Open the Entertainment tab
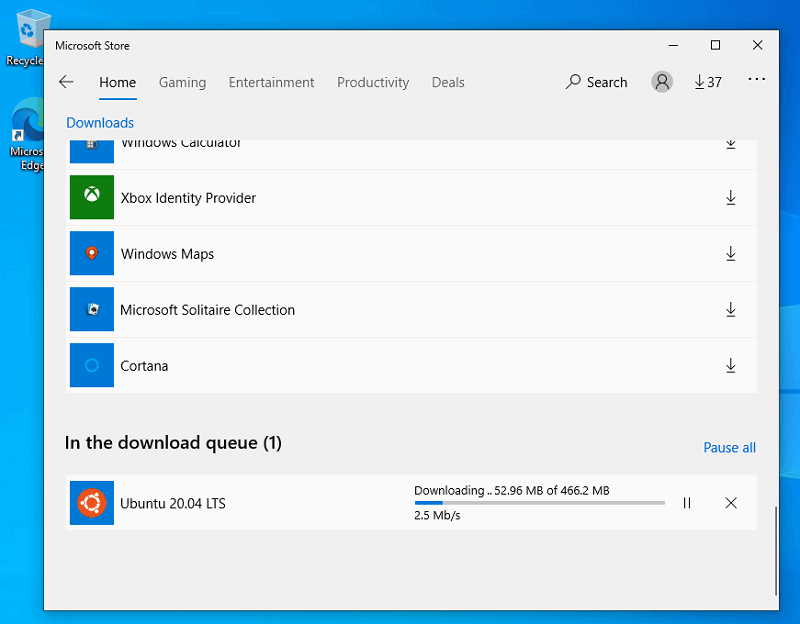The height and width of the screenshot is (624, 800). click(271, 82)
